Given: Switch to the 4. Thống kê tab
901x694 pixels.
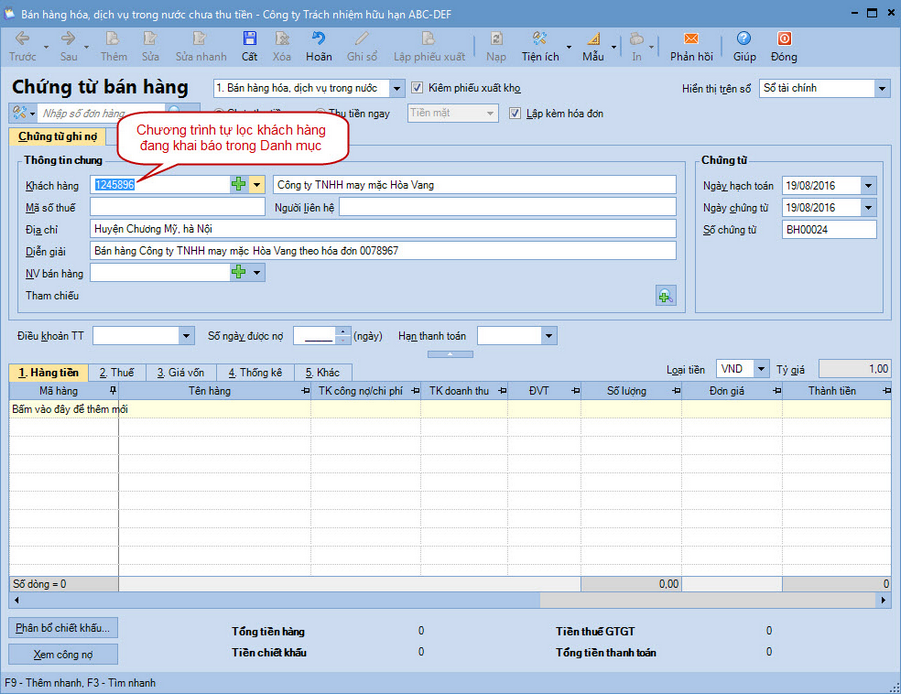Looking at the screenshot, I should [255, 373].
